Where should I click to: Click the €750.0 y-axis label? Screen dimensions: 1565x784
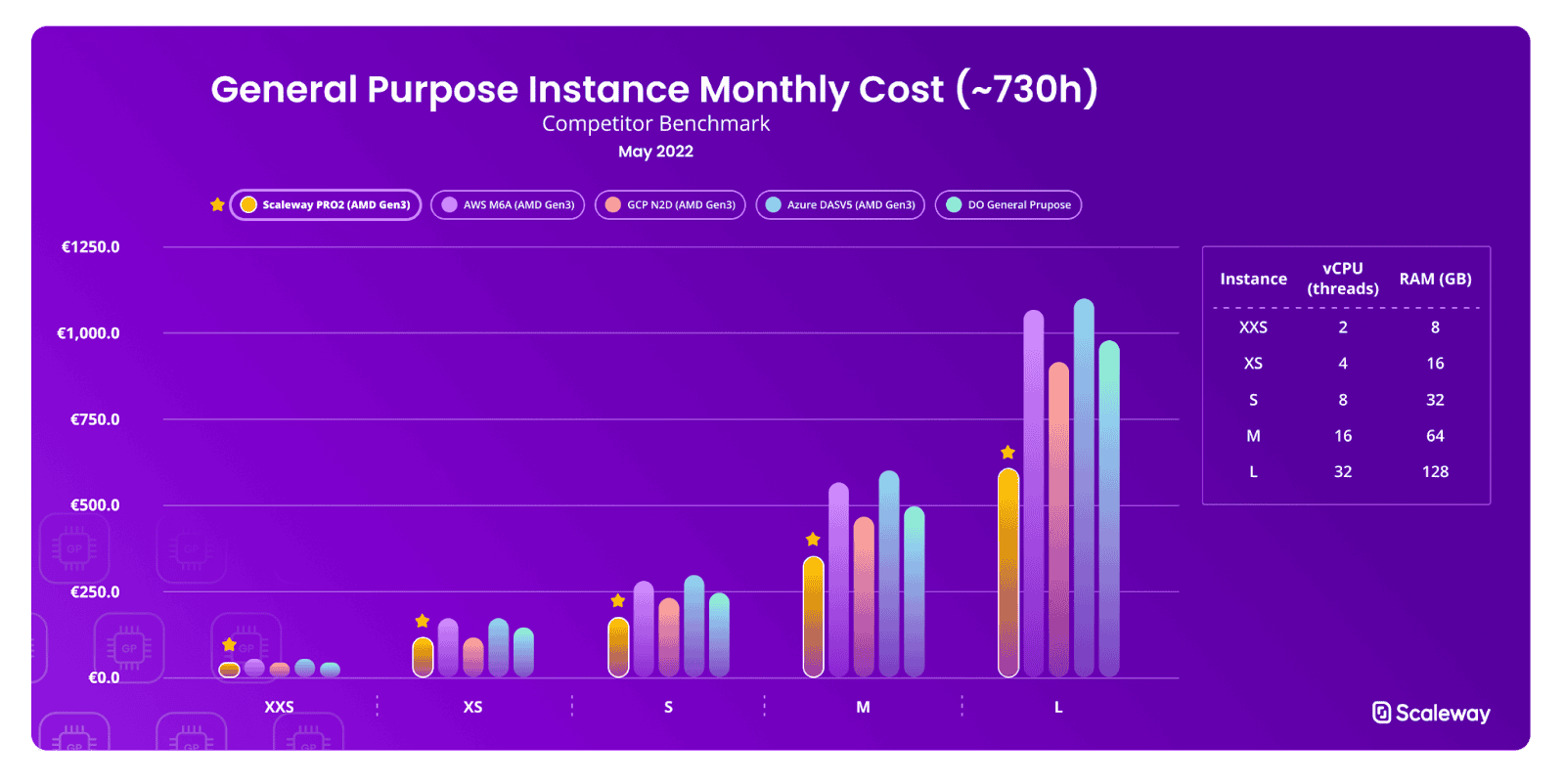95,419
